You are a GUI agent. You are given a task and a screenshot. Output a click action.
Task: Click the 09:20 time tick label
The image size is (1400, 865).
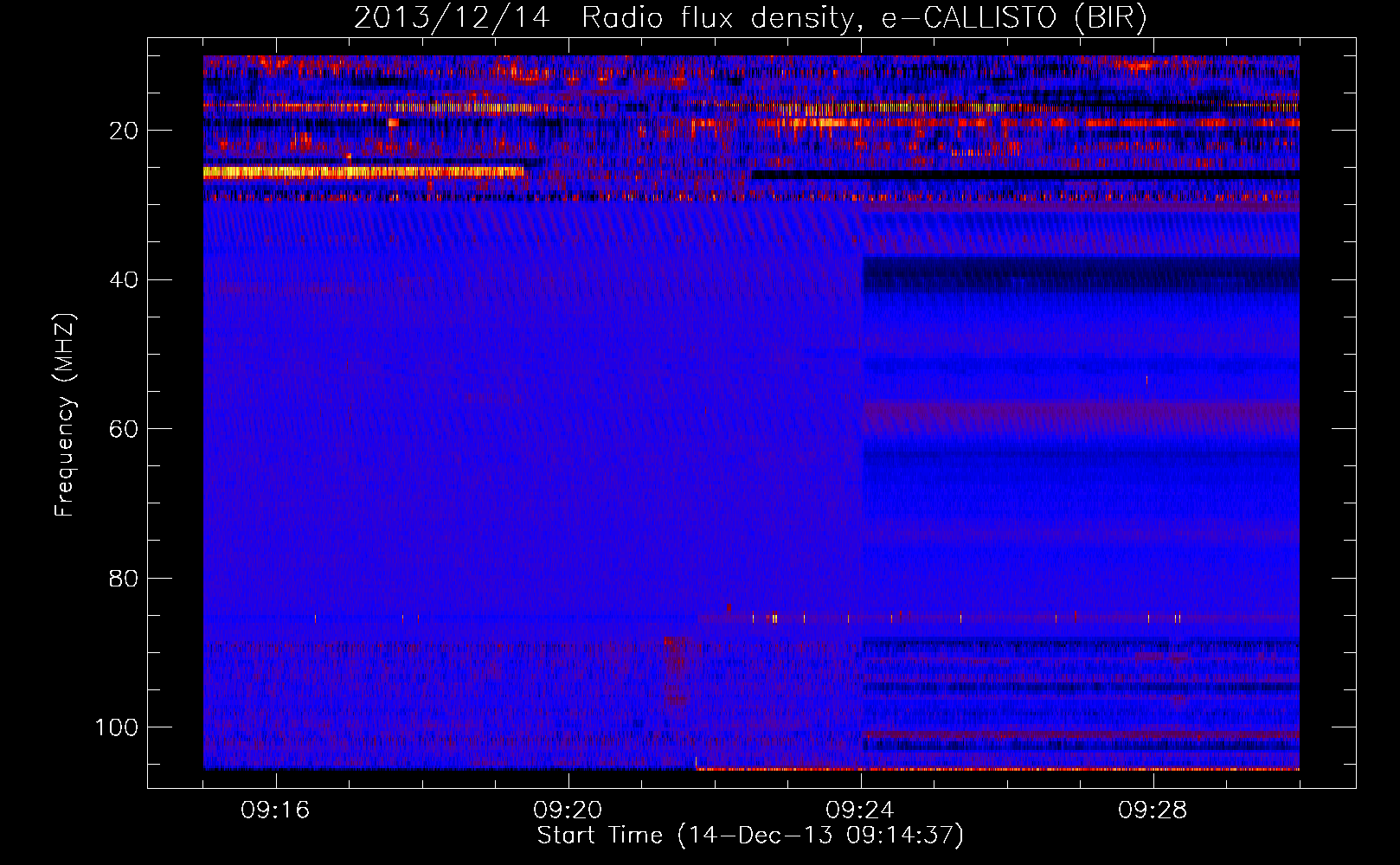coord(568,811)
